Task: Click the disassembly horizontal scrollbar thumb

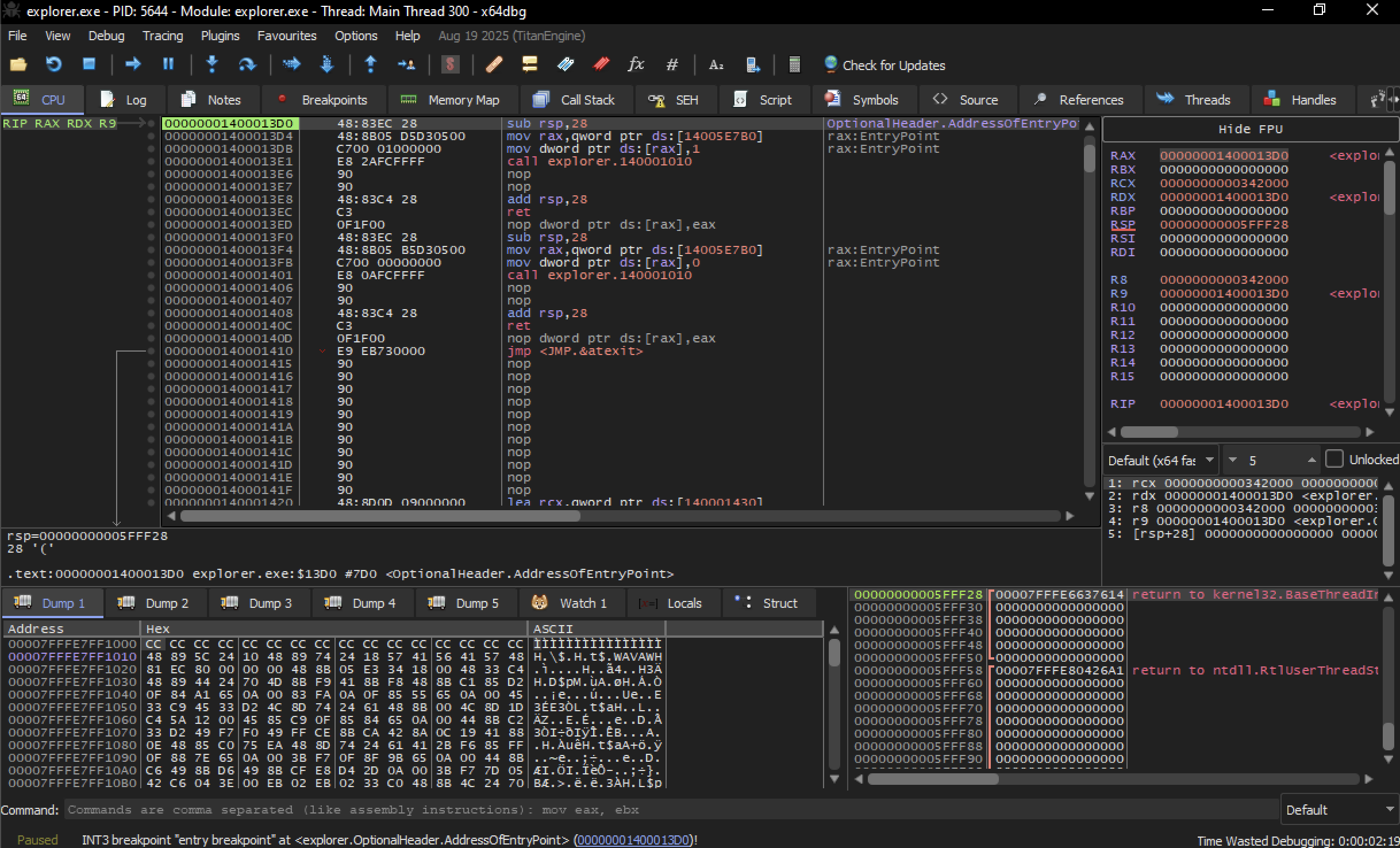Action: [x=380, y=516]
